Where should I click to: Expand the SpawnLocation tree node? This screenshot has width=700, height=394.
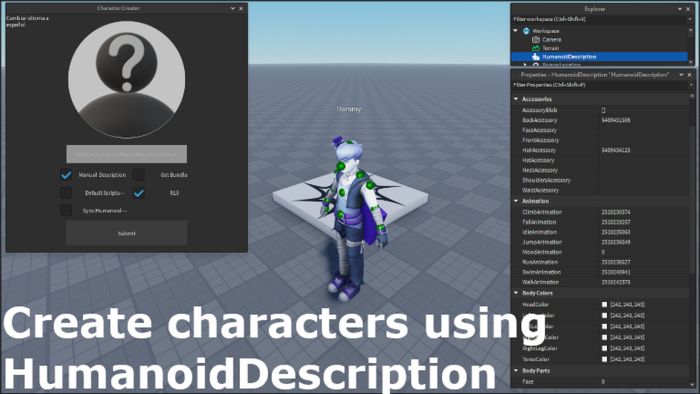525,65
